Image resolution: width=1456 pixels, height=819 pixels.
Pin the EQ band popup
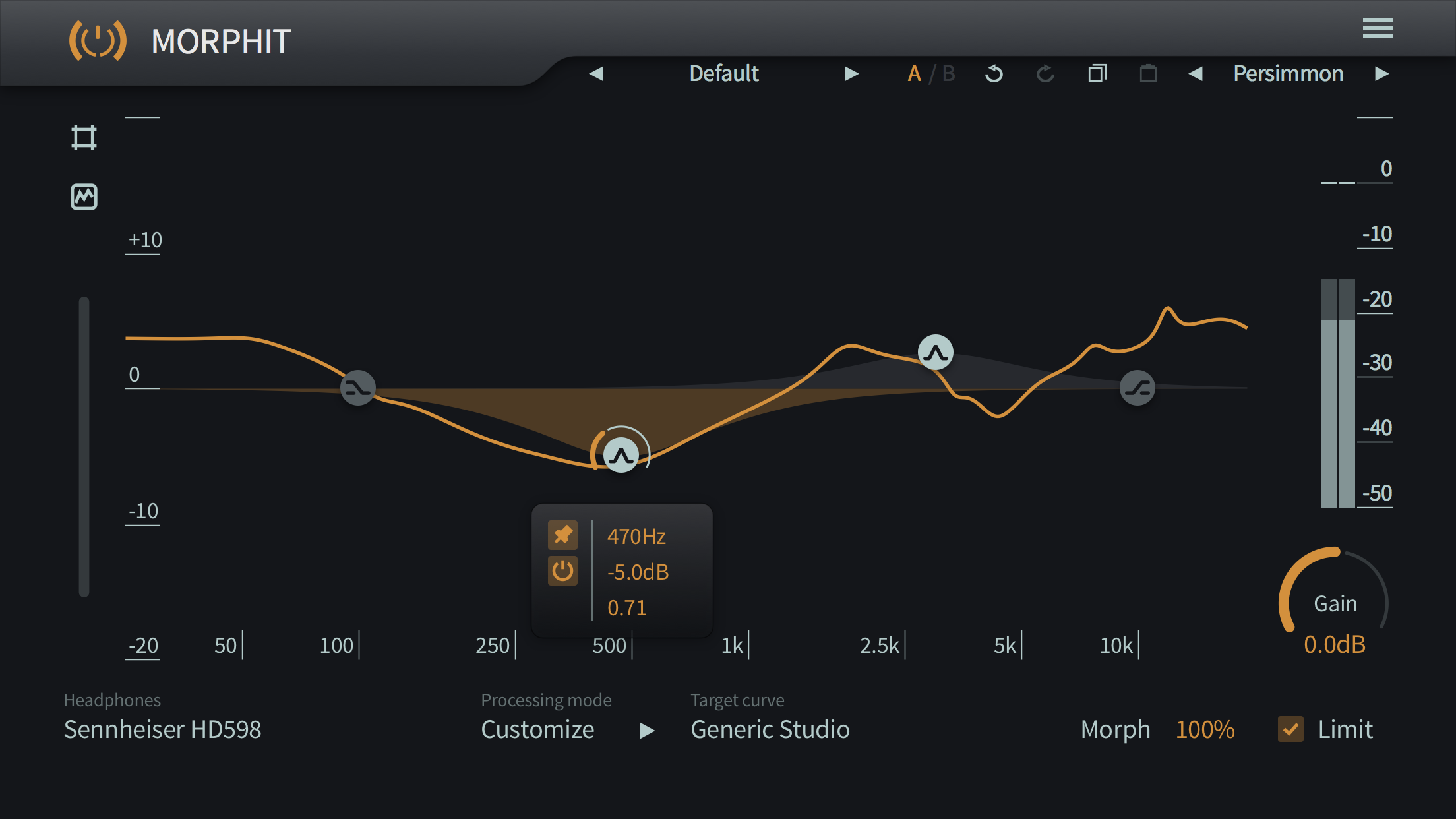[562, 535]
